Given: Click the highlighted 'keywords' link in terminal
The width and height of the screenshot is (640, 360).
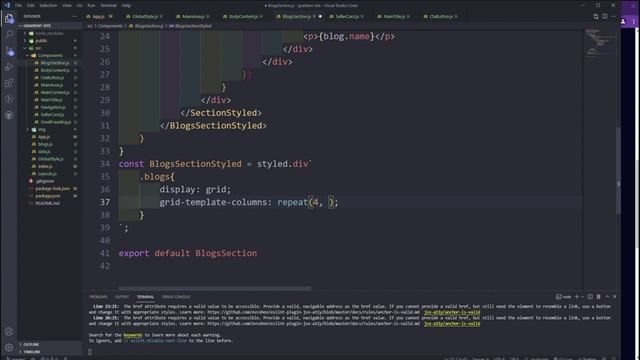Looking at the screenshot, I should click(x=133, y=335).
